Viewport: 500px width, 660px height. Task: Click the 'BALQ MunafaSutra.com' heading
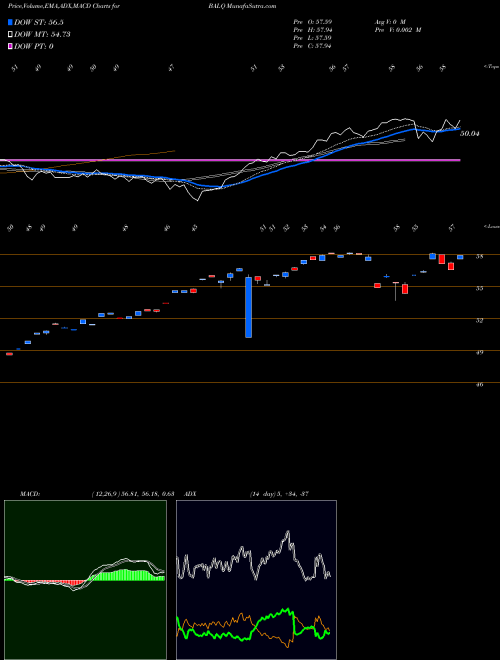click(x=242, y=6)
